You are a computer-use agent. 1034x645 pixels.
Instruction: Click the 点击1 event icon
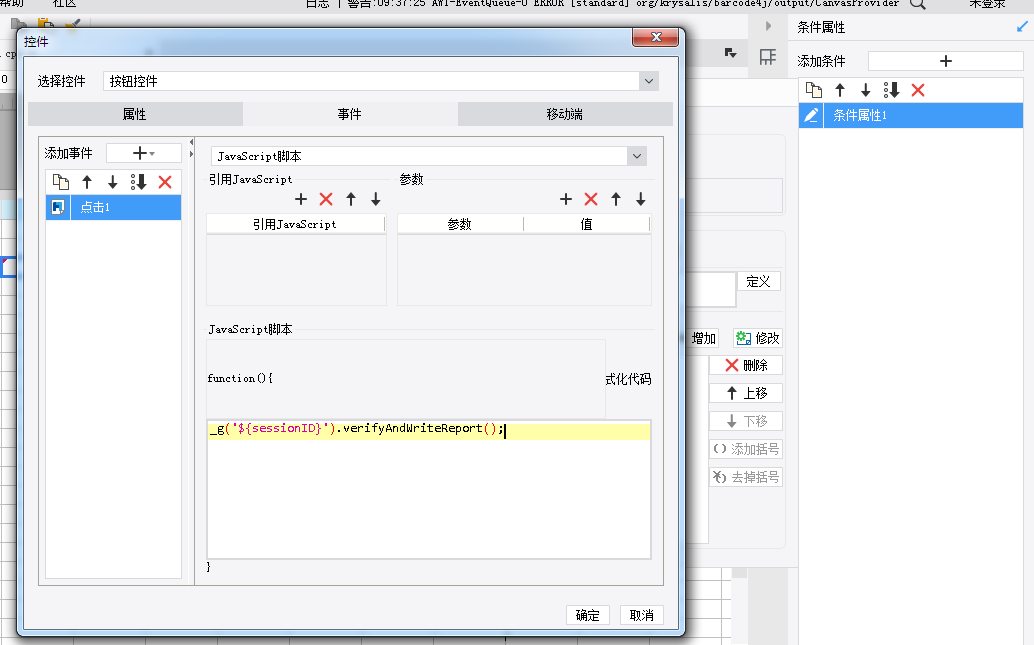(58, 207)
